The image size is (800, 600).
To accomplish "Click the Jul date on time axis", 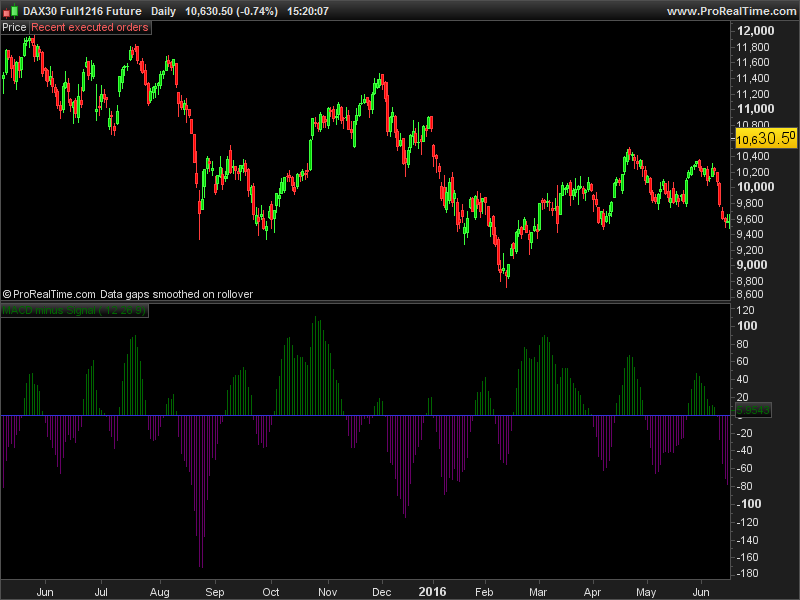I will (101, 592).
